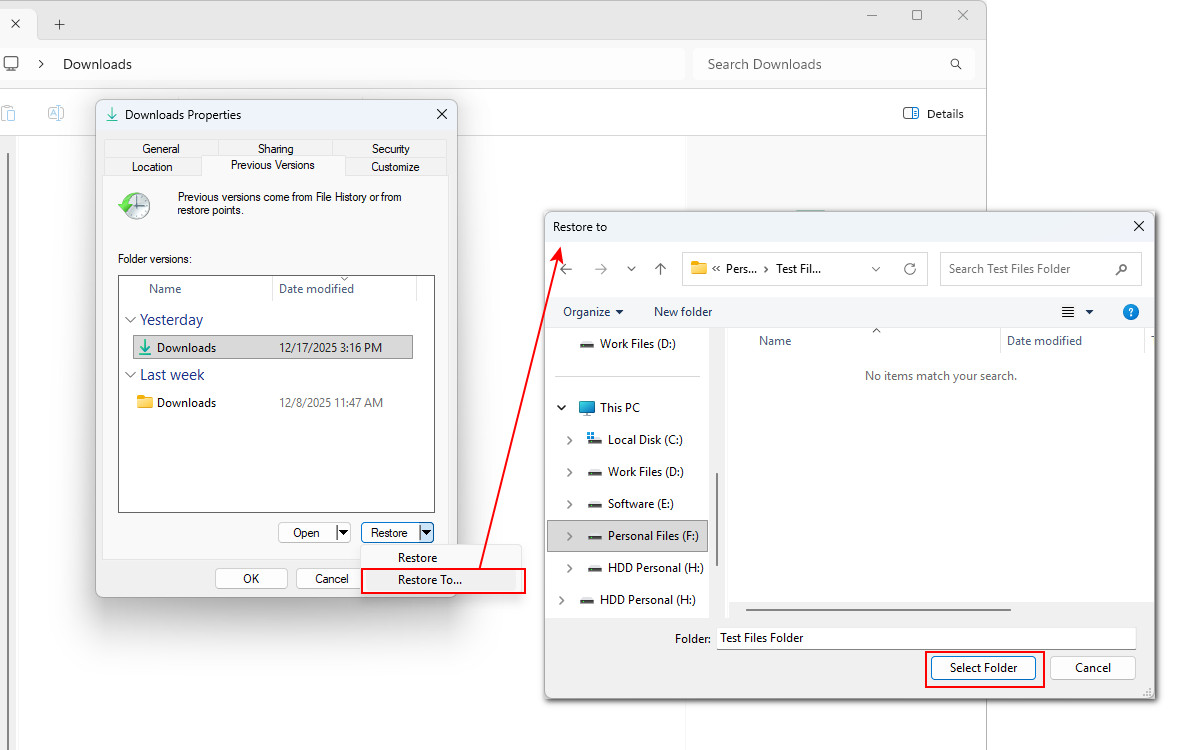Navigate up one folder level
Screen dimensions: 1200x750
click(x=660, y=268)
